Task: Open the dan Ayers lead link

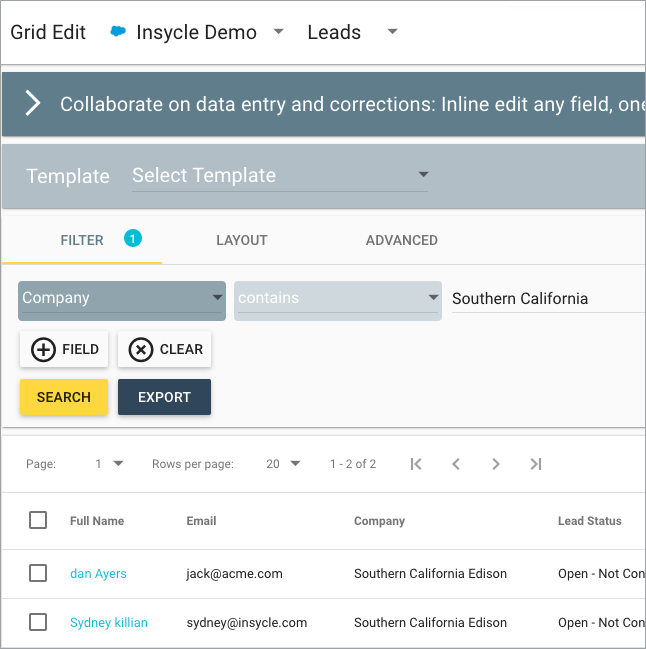Action: pos(98,574)
